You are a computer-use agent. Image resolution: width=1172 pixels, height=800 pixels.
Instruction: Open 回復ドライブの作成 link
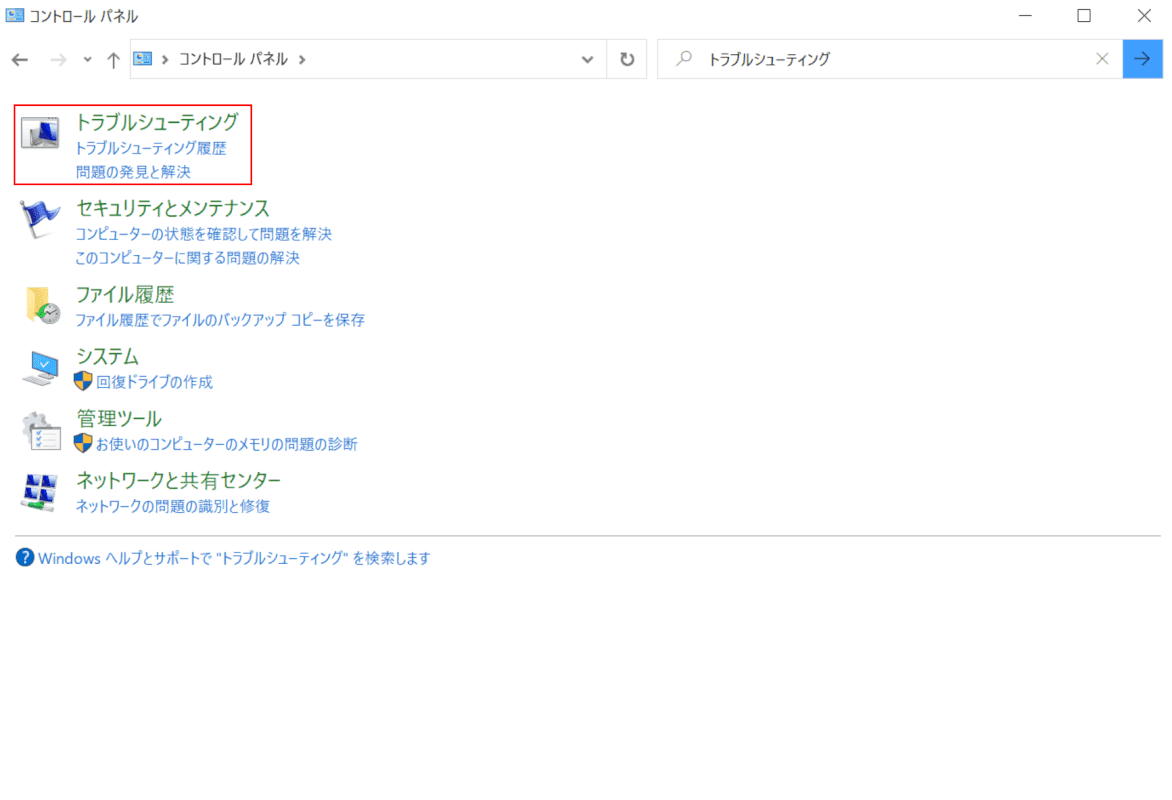pyautogui.click(x=154, y=382)
